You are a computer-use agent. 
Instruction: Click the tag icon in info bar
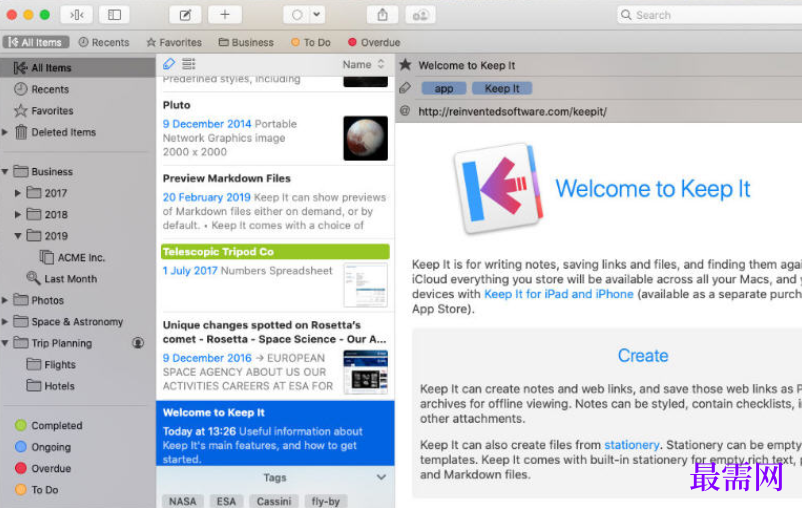(x=405, y=88)
